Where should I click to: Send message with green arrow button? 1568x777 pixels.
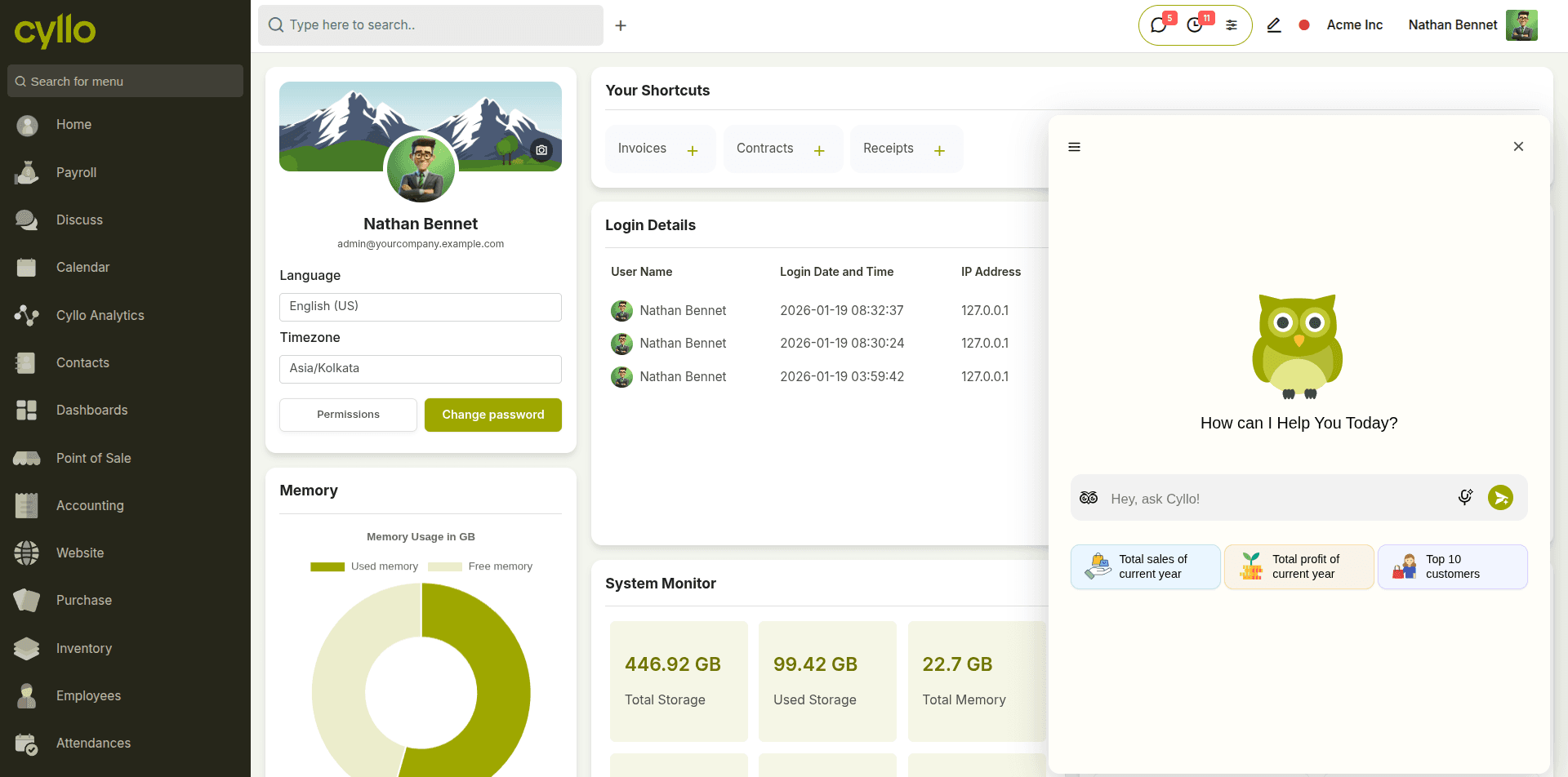pos(1500,497)
